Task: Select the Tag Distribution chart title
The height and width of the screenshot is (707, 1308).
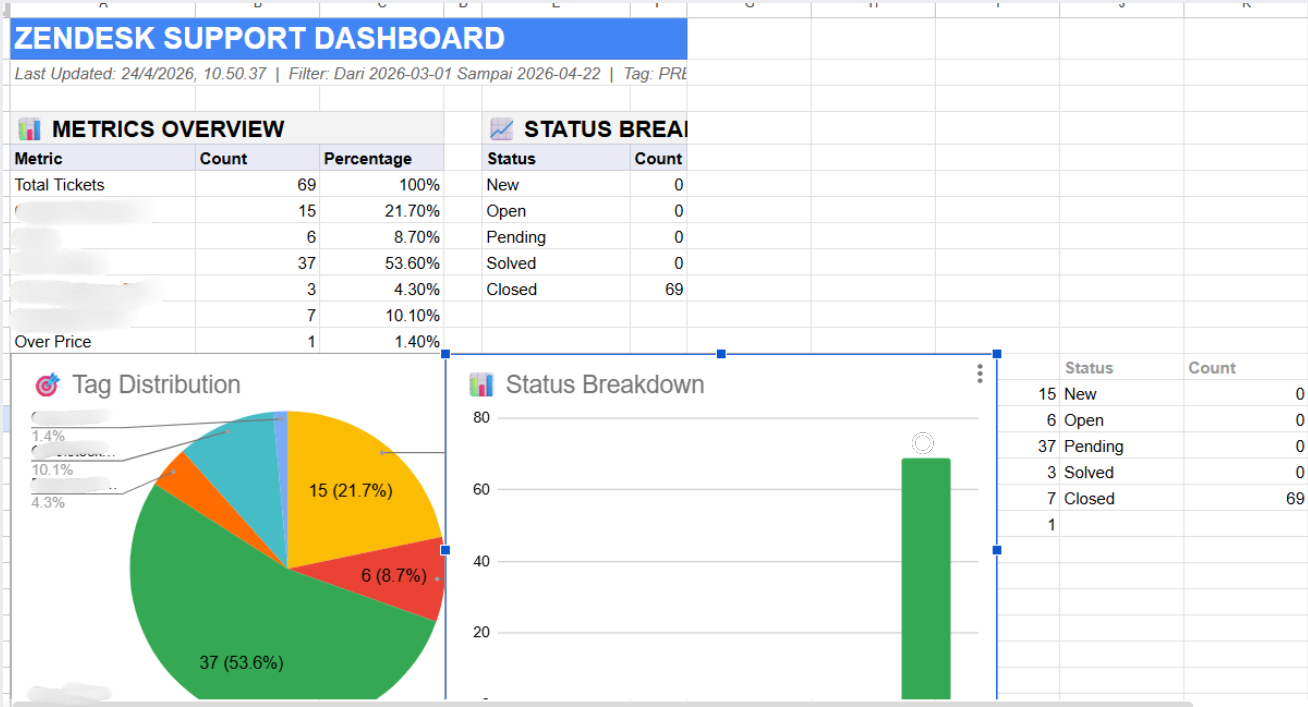Action: [x=156, y=385]
